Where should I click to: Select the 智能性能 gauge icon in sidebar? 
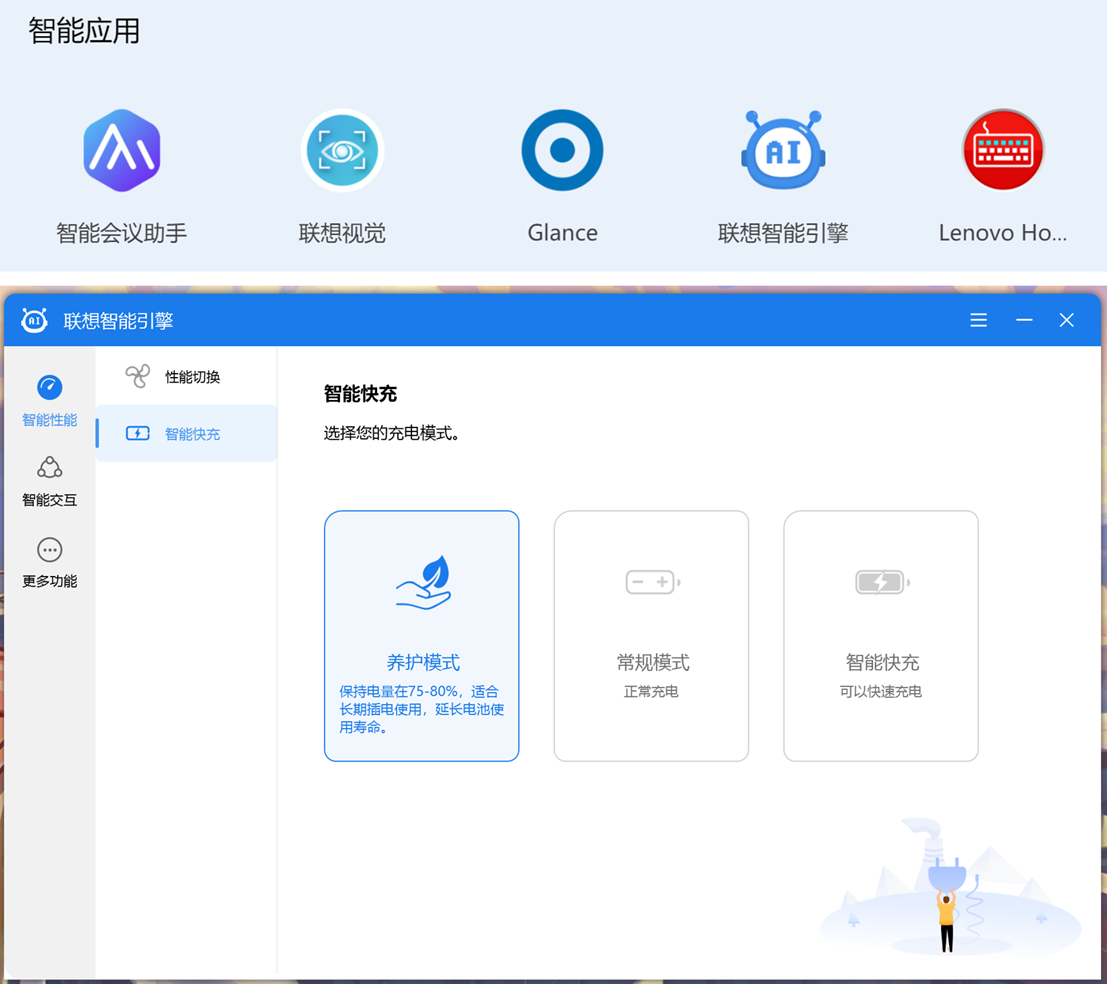(x=49, y=387)
